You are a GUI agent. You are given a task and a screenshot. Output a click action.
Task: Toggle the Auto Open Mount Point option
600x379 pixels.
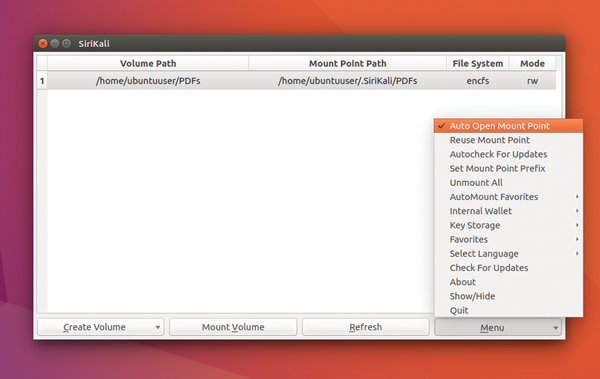[x=508, y=126]
